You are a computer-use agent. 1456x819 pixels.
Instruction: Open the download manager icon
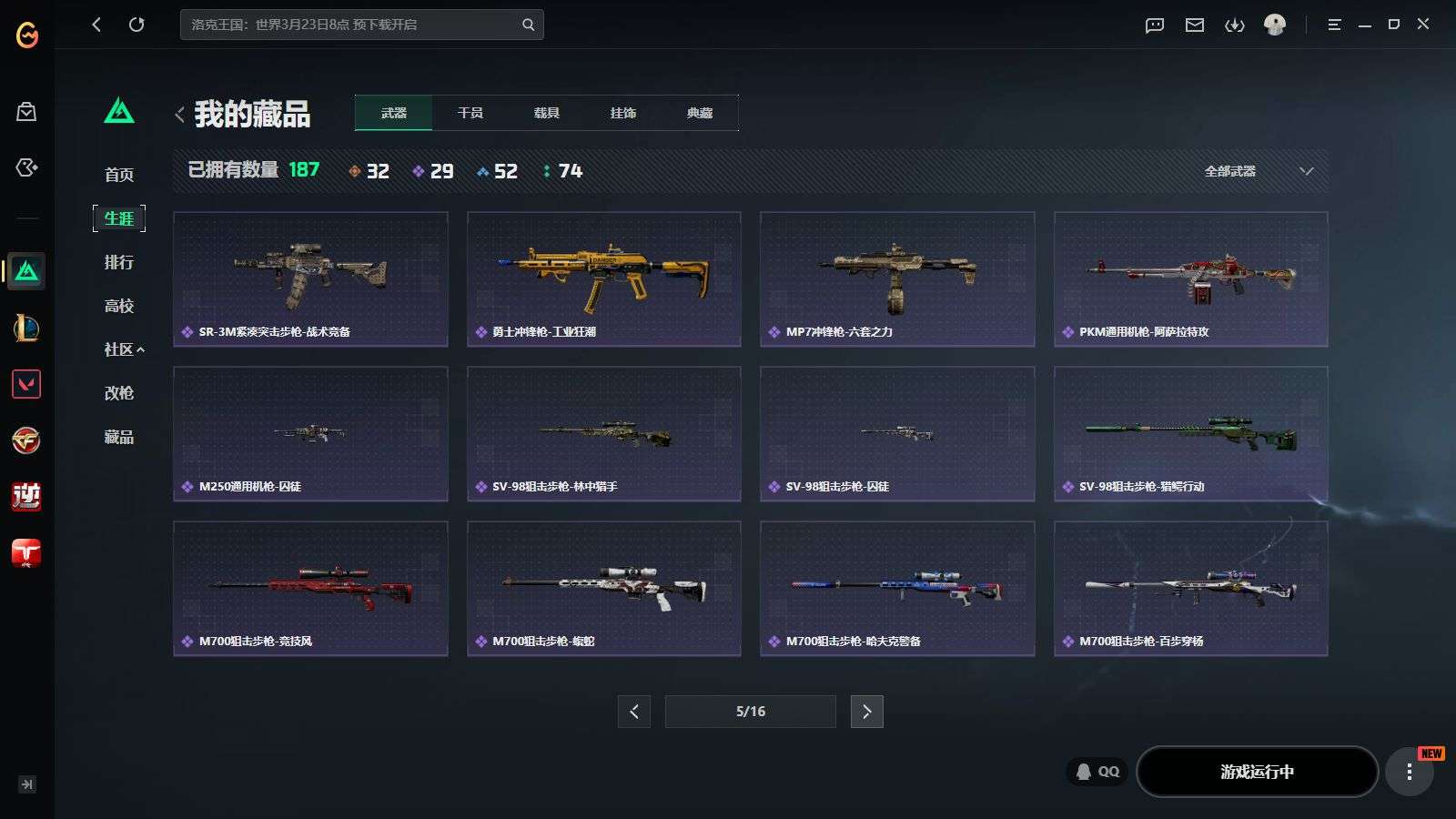1235,25
